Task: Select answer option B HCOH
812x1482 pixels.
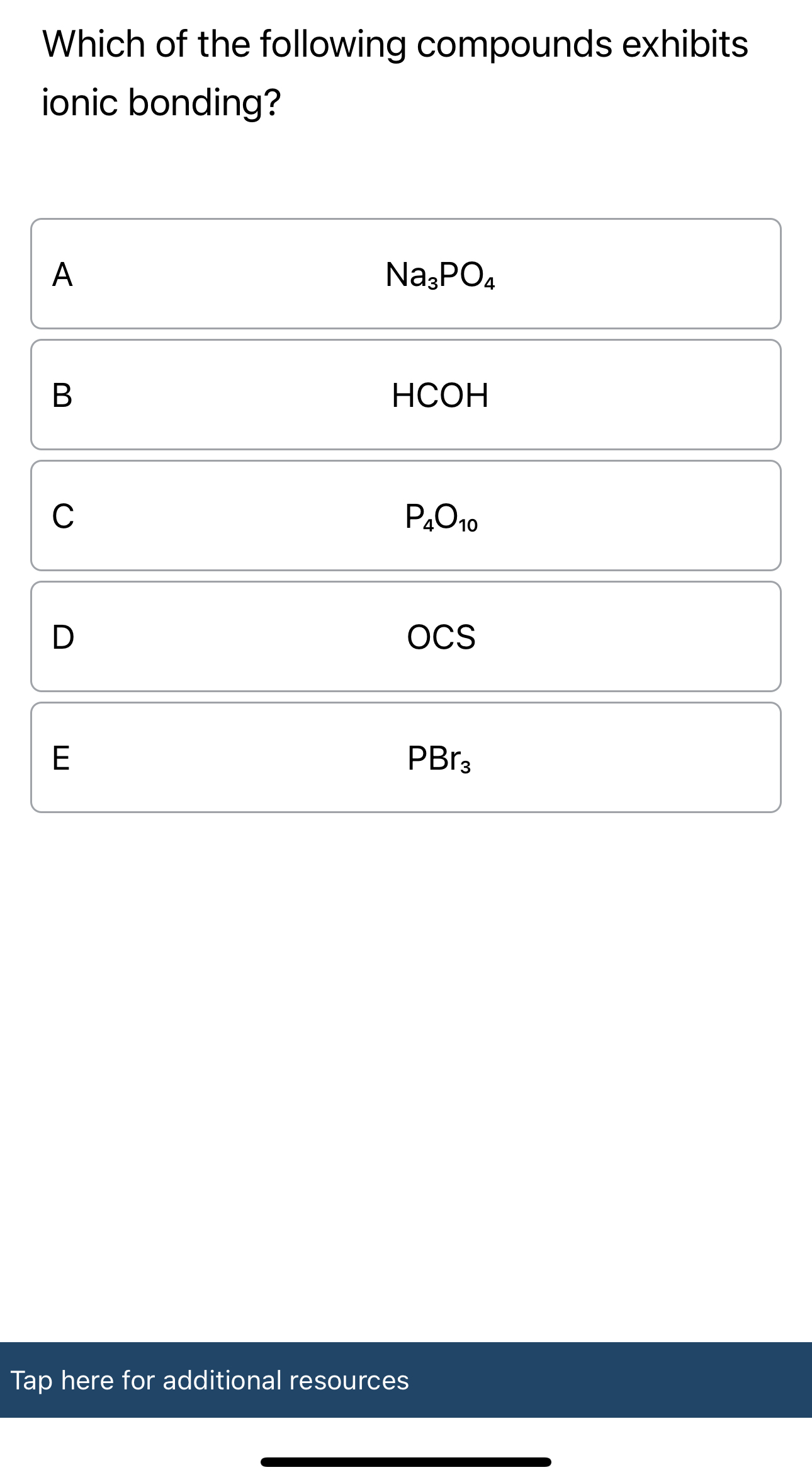Action: (406, 394)
